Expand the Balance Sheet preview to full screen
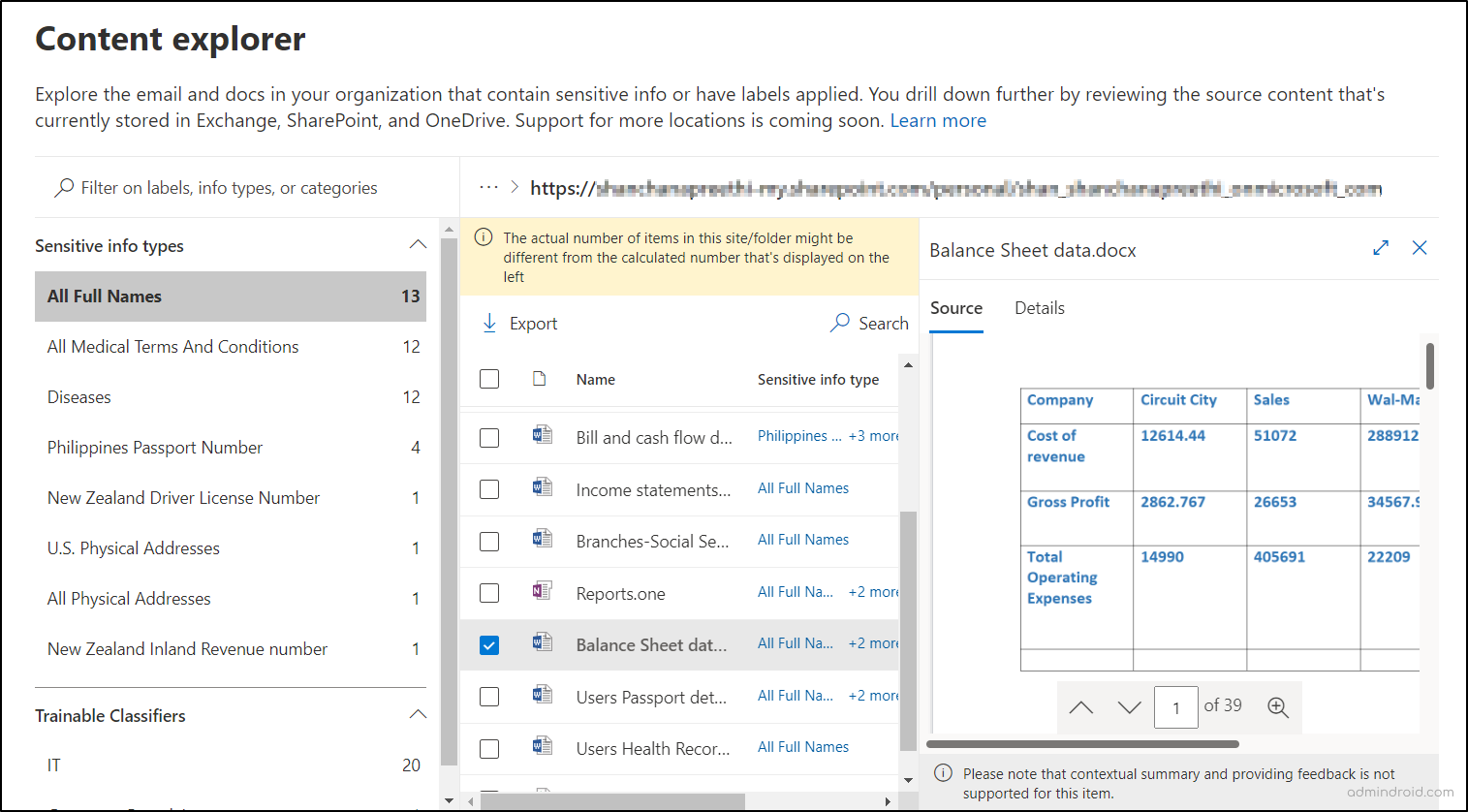Image resolution: width=1468 pixels, height=812 pixels. click(x=1380, y=248)
